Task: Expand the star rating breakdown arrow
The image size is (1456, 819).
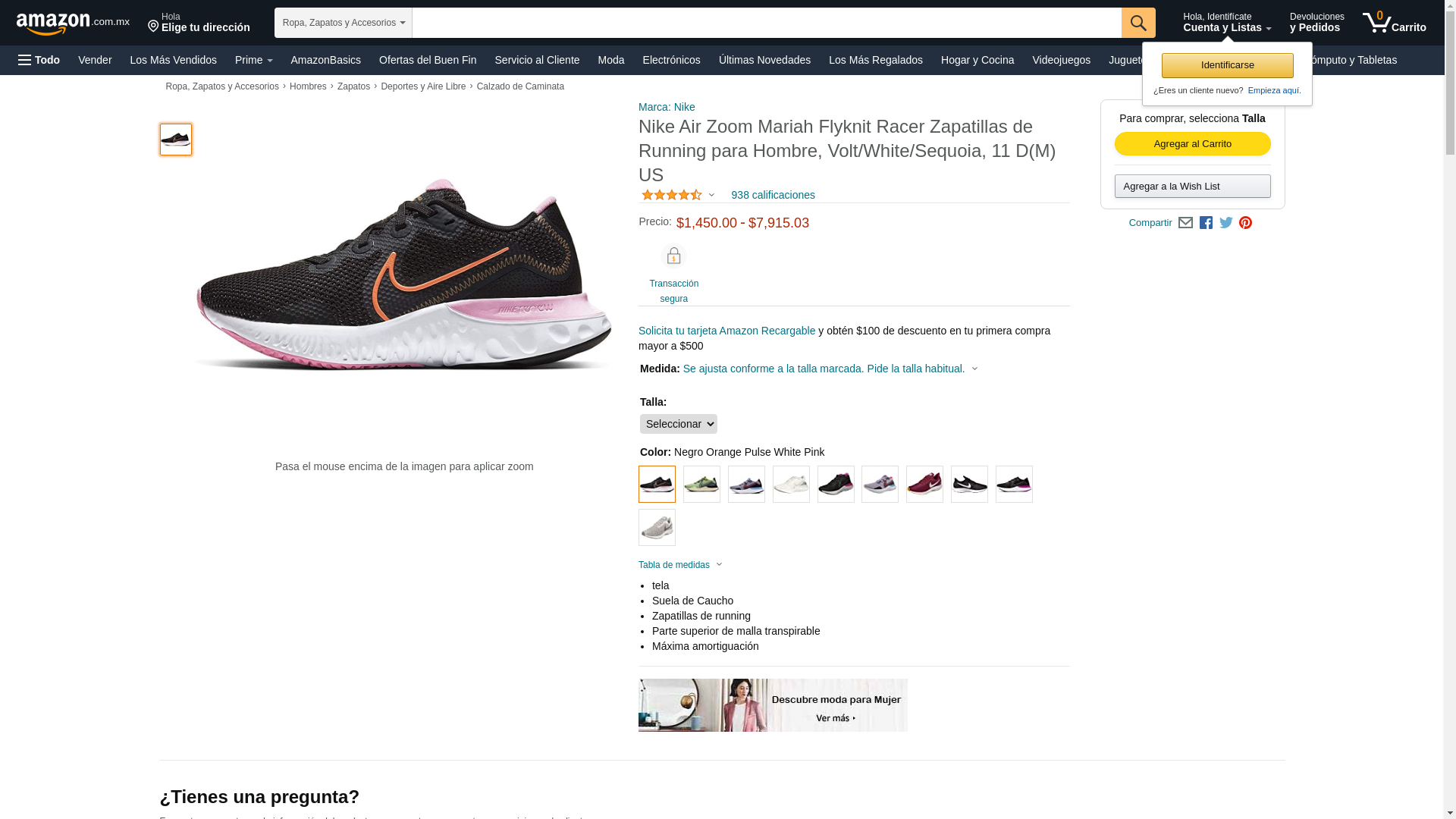Action: 711,196
